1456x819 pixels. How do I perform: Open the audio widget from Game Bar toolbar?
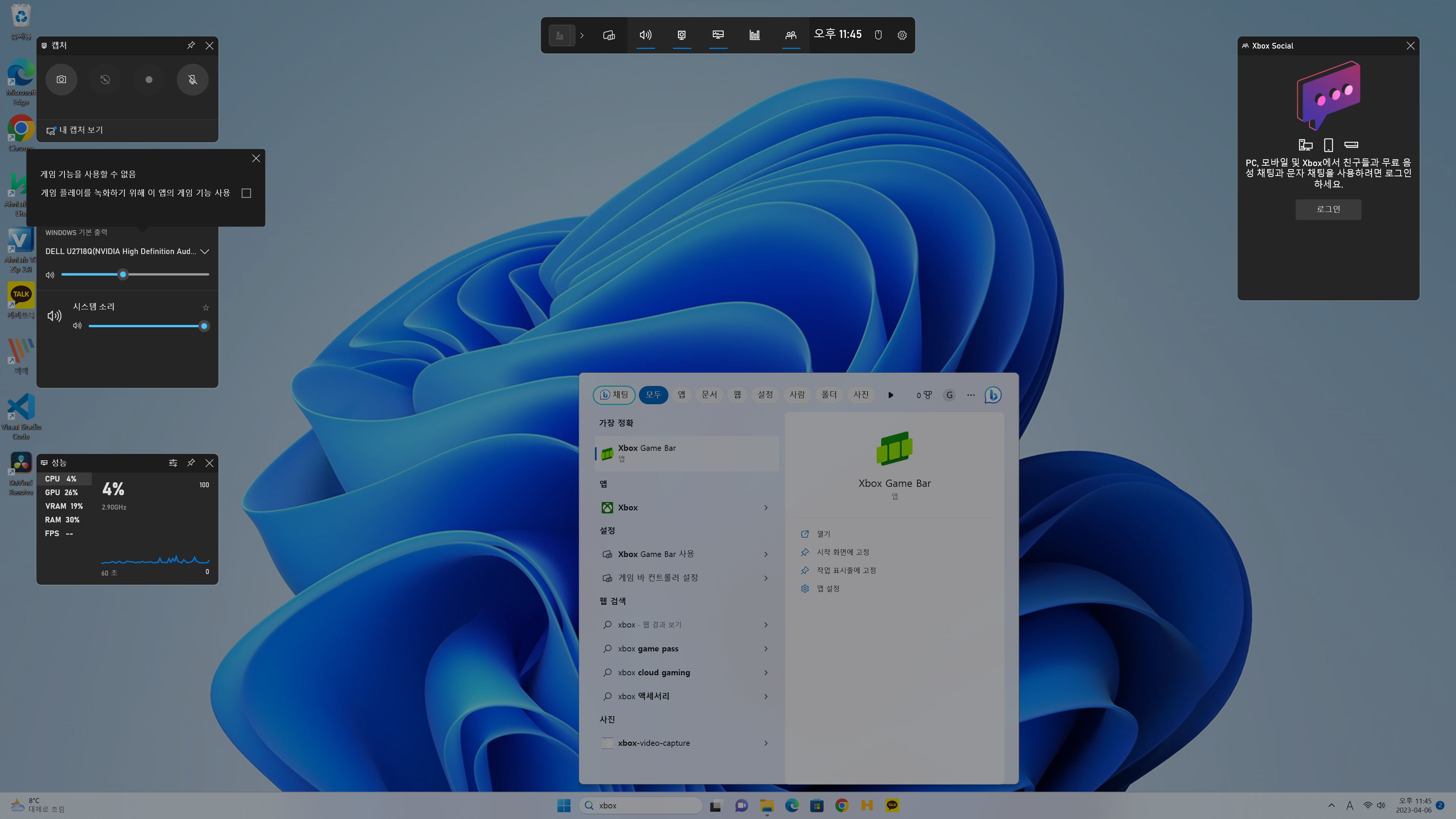pyautogui.click(x=645, y=35)
